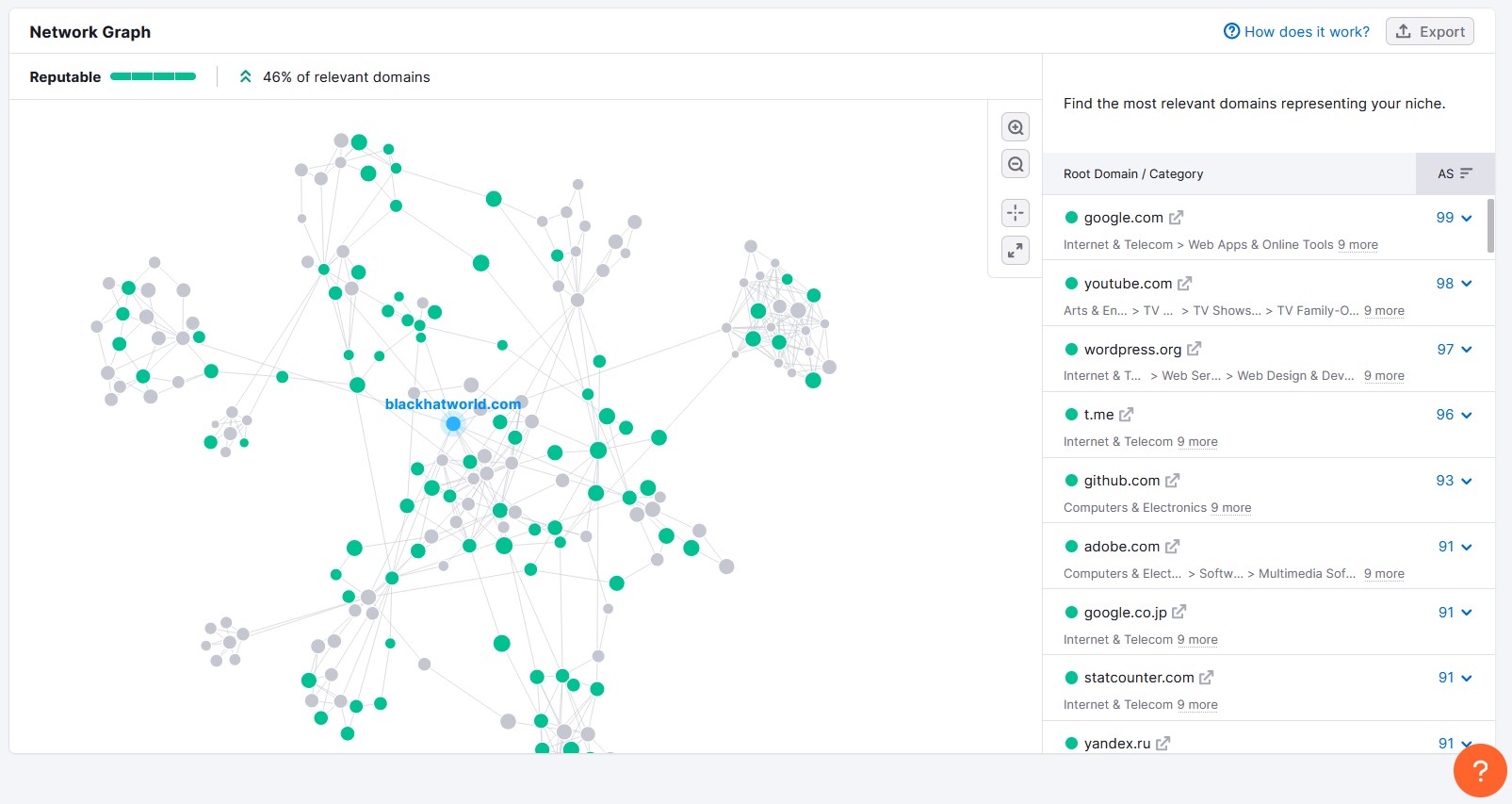Select the blackhatworld.com center node
The image size is (1512, 804).
[x=453, y=424]
